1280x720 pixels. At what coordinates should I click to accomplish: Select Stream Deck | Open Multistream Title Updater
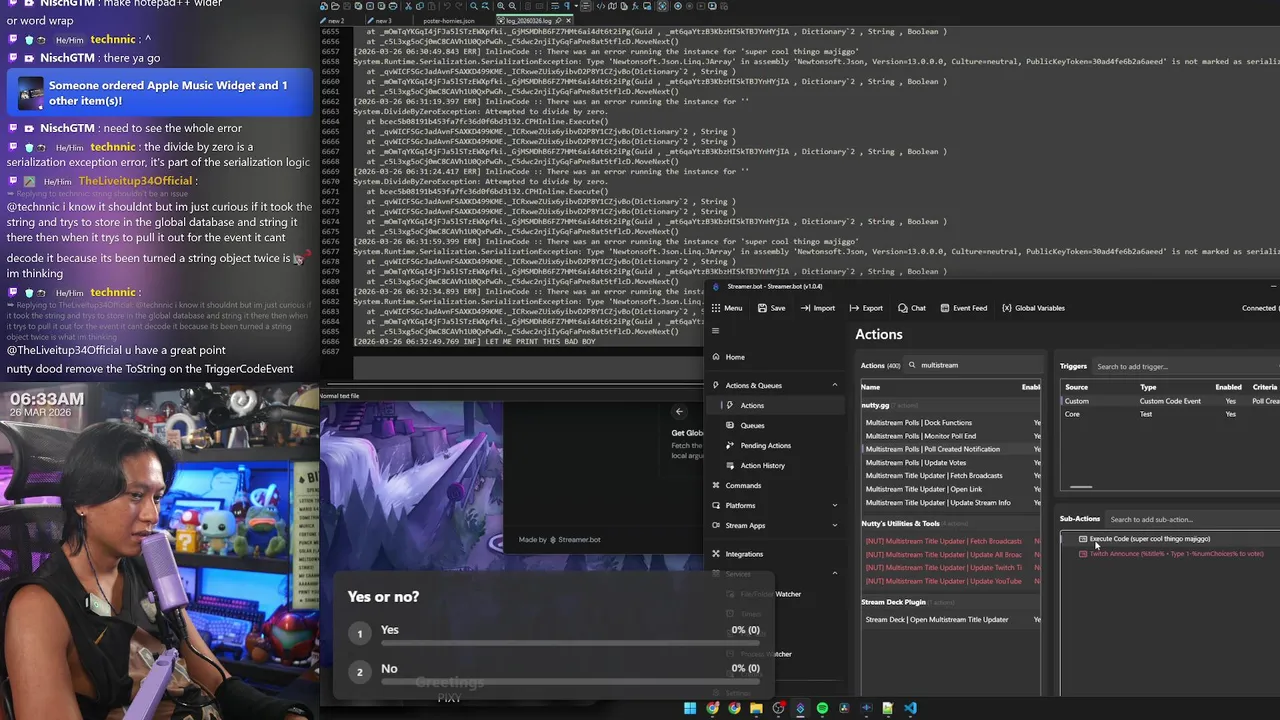(952, 619)
